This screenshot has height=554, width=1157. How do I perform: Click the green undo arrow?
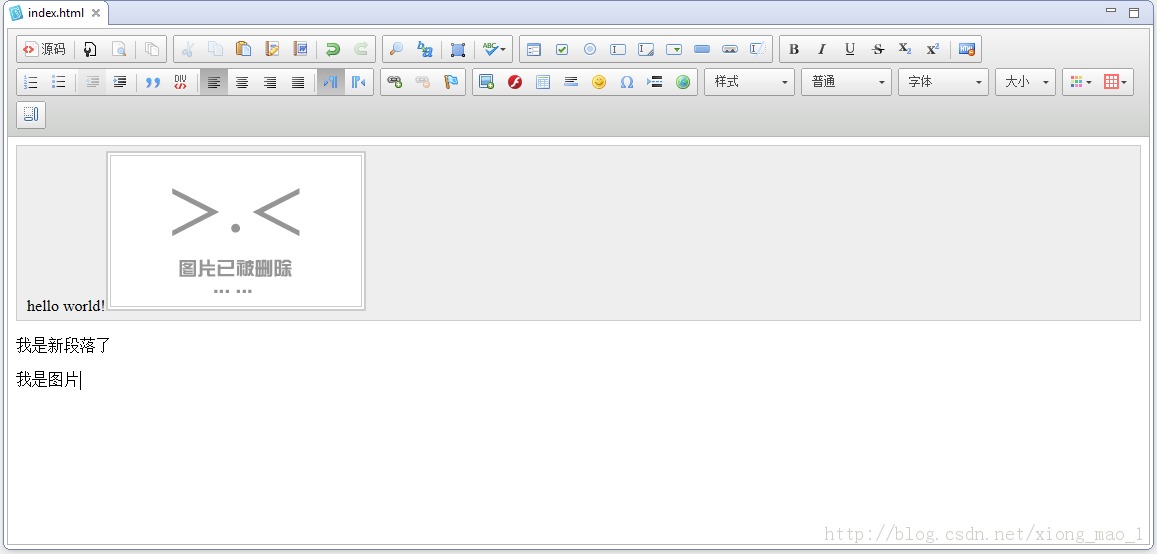point(333,49)
